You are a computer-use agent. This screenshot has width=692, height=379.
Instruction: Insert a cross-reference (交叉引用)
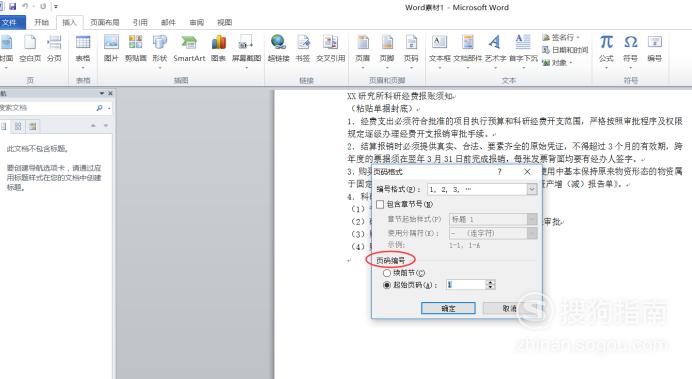tap(331, 49)
